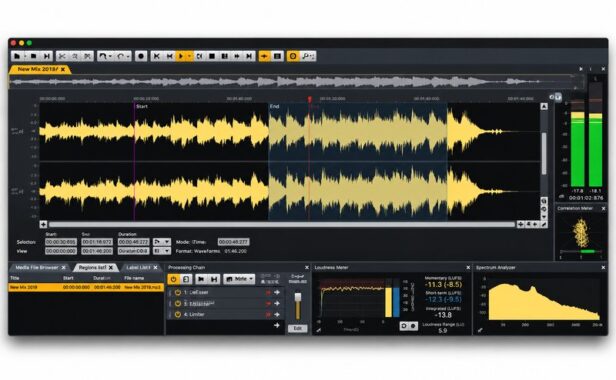The width and height of the screenshot is (616, 380).
Task: Click the red remove icon on DeEsser row
Action: click(x=268, y=293)
